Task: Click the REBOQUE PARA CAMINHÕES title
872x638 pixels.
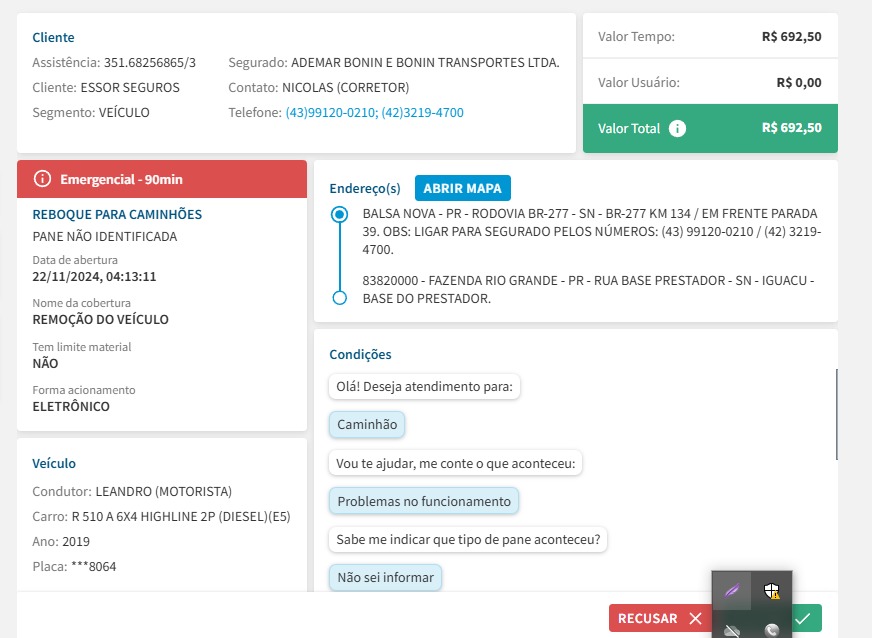Action: coord(117,214)
